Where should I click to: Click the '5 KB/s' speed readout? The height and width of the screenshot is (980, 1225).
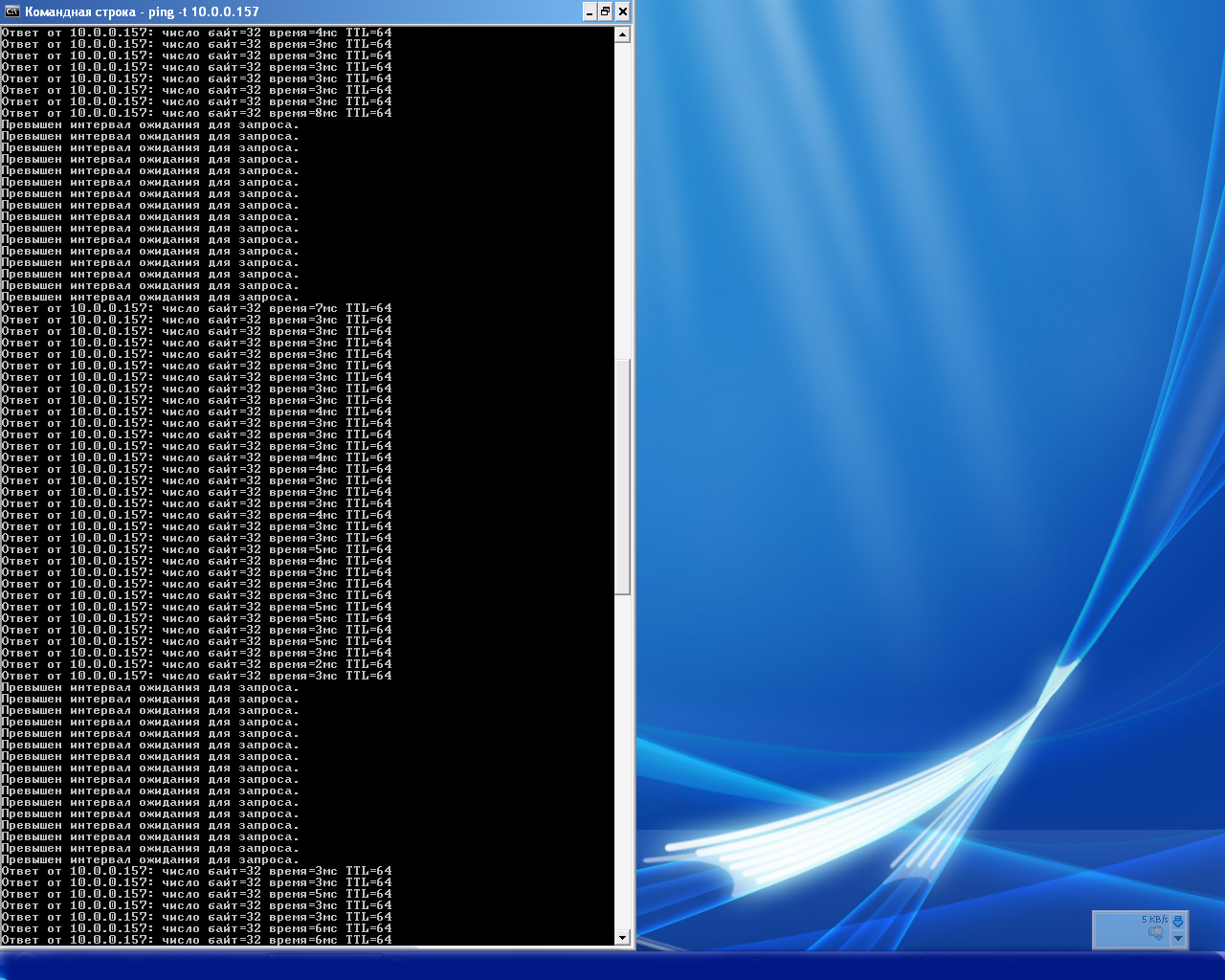pyautogui.click(x=1154, y=920)
